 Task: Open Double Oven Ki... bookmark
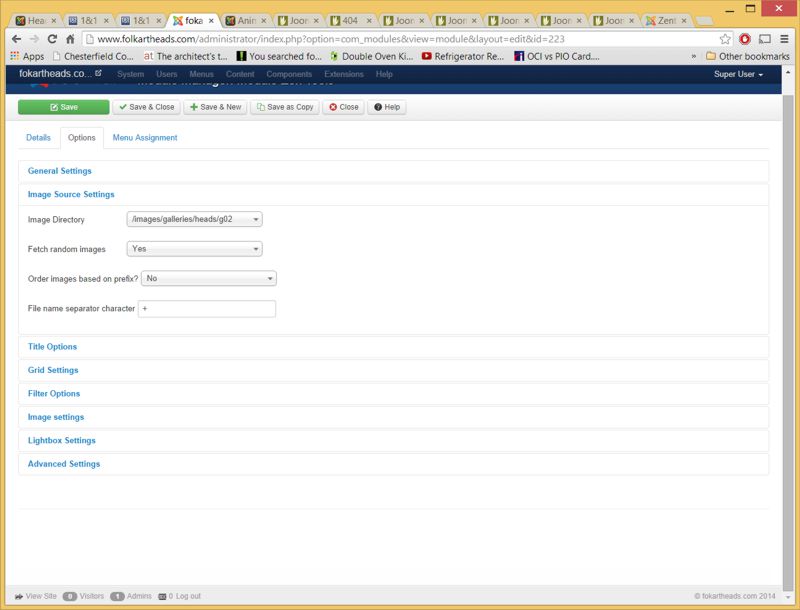point(371,56)
